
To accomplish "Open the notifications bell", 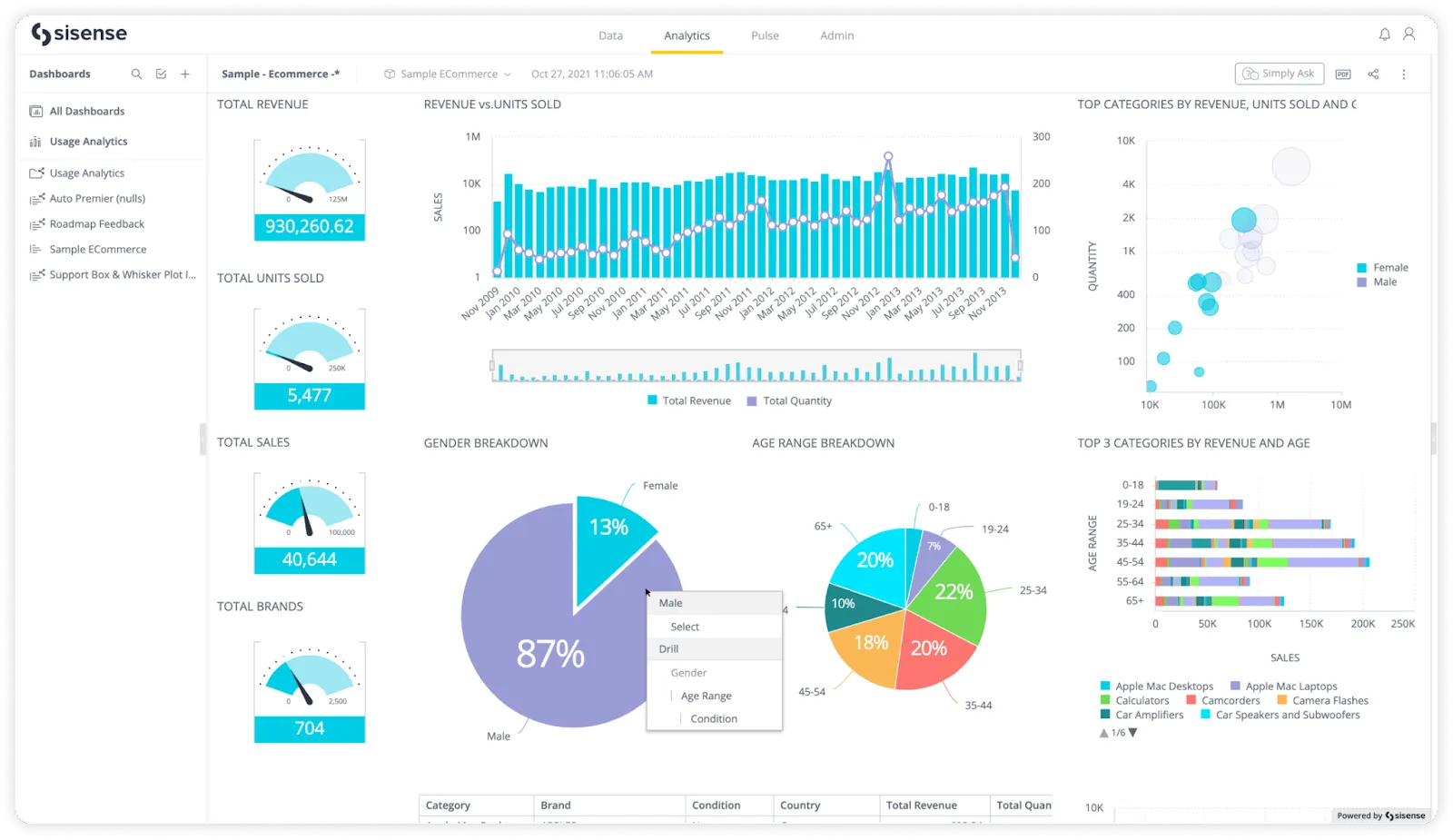I will [x=1384, y=35].
